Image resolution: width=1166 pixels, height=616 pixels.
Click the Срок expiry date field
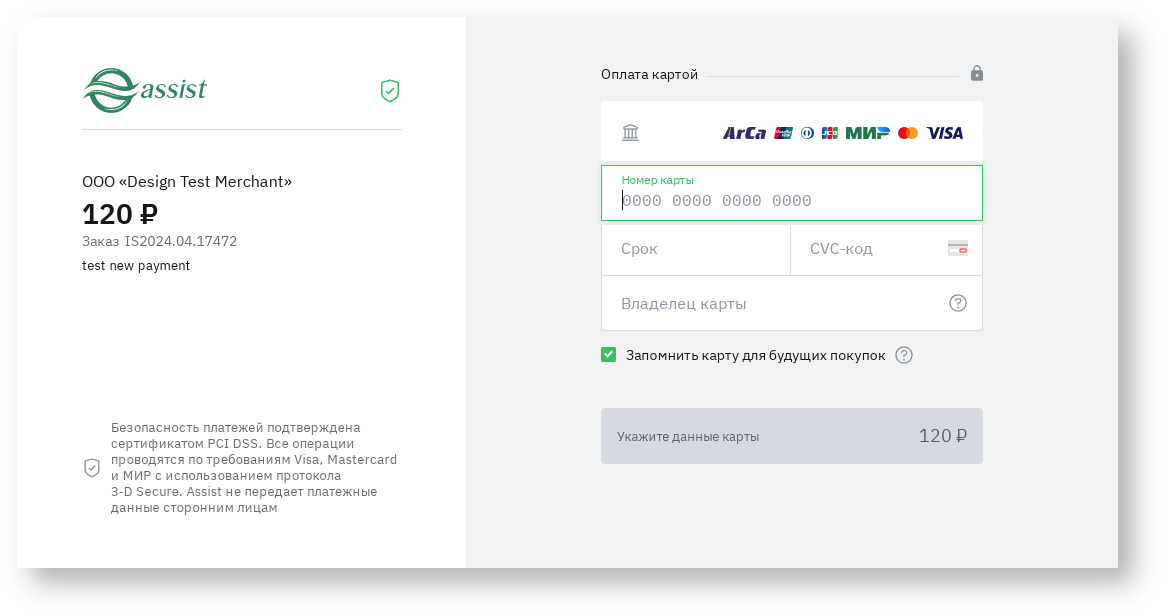pos(695,249)
